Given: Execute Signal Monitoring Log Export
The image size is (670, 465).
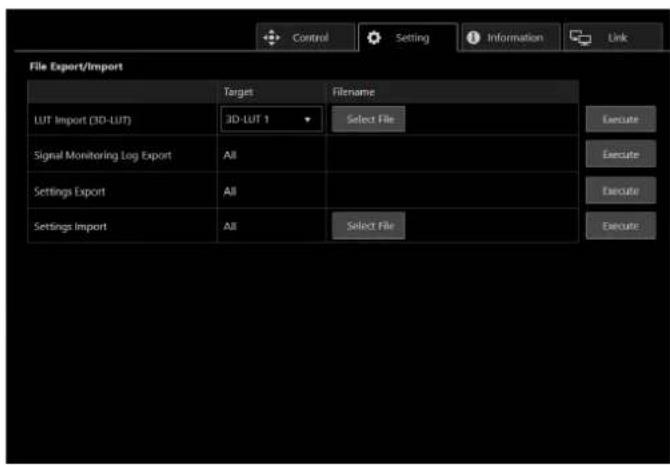Looking at the screenshot, I should [x=620, y=154].
